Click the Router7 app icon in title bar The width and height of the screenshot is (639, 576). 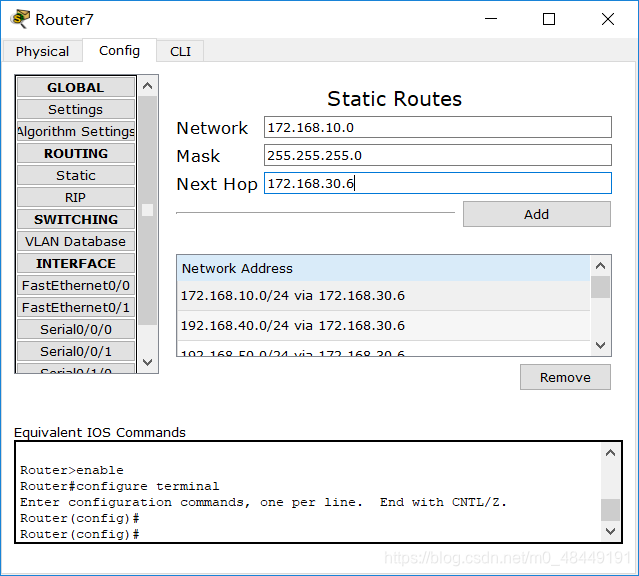(x=20, y=19)
